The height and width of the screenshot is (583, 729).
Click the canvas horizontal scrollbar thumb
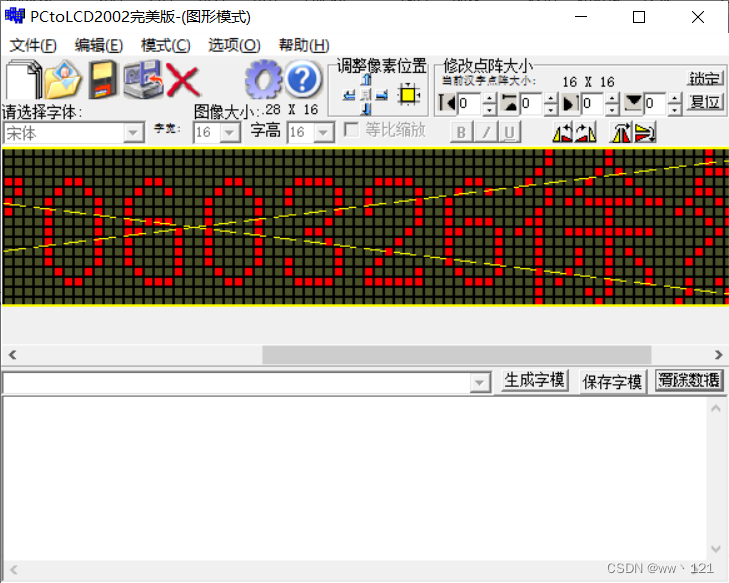(x=457, y=355)
